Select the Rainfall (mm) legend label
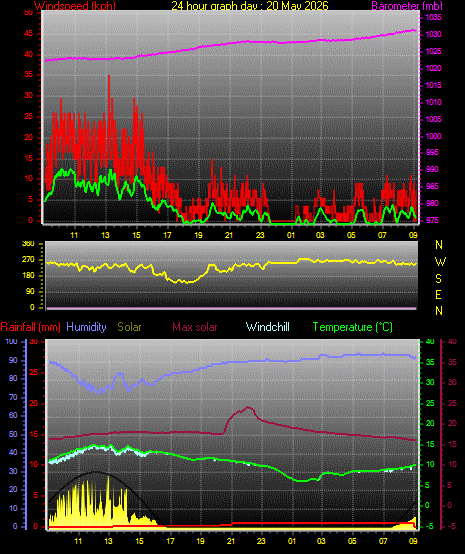This screenshot has width=465, height=554. [x=30, y=327]
